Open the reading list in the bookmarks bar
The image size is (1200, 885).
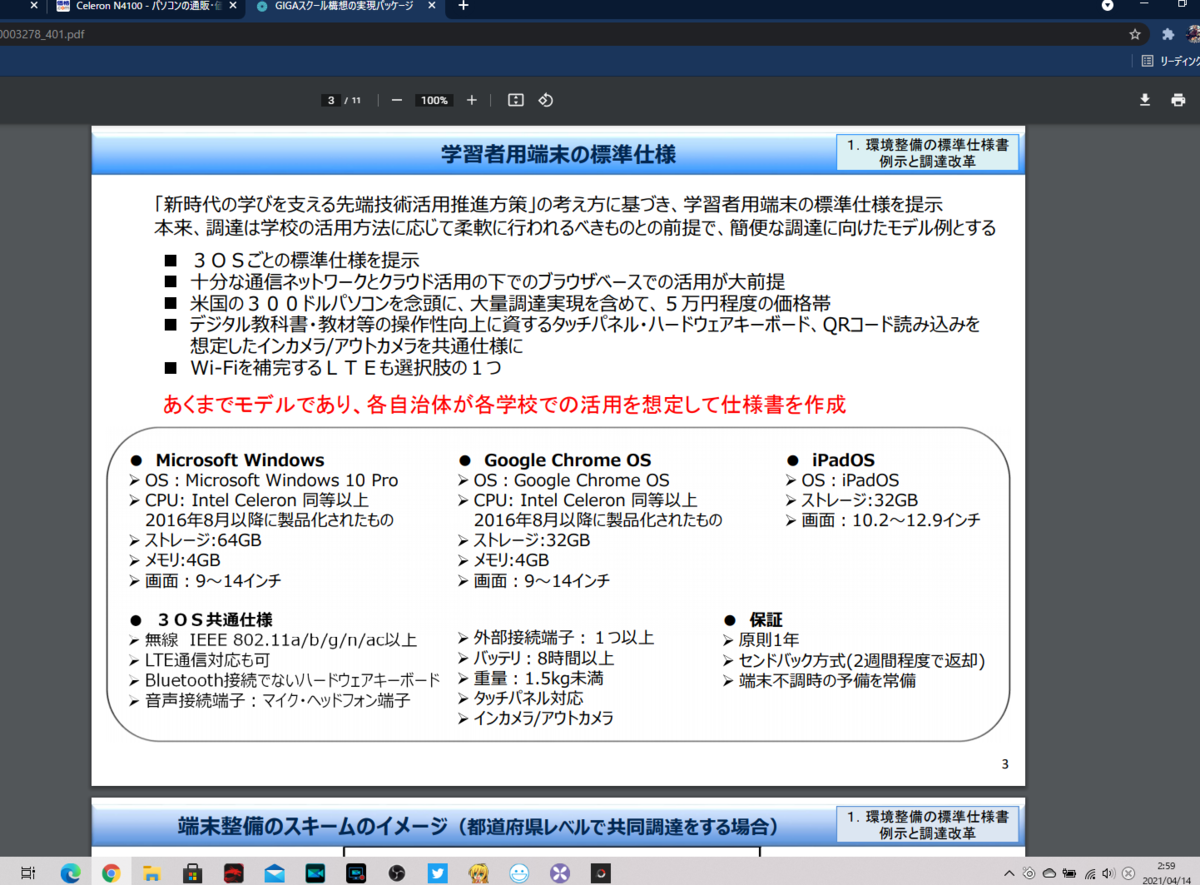pyautogui.click(x=1170, y=61)
